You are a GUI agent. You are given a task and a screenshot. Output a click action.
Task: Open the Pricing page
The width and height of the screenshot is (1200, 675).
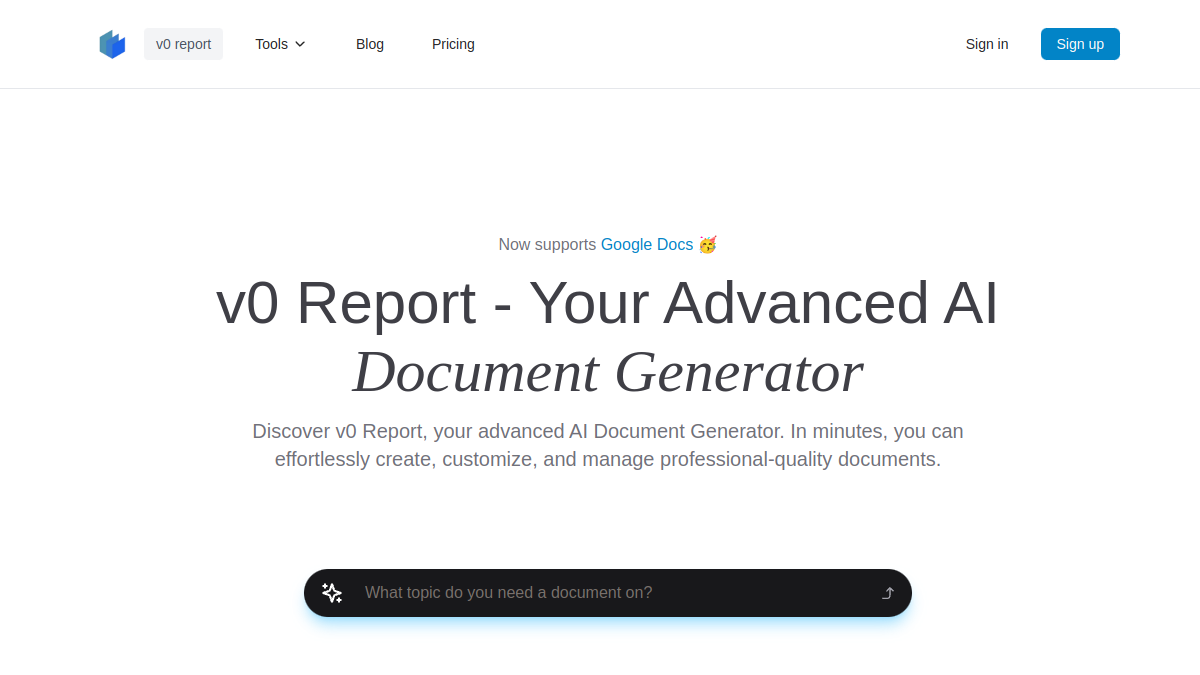pos(453,44)
